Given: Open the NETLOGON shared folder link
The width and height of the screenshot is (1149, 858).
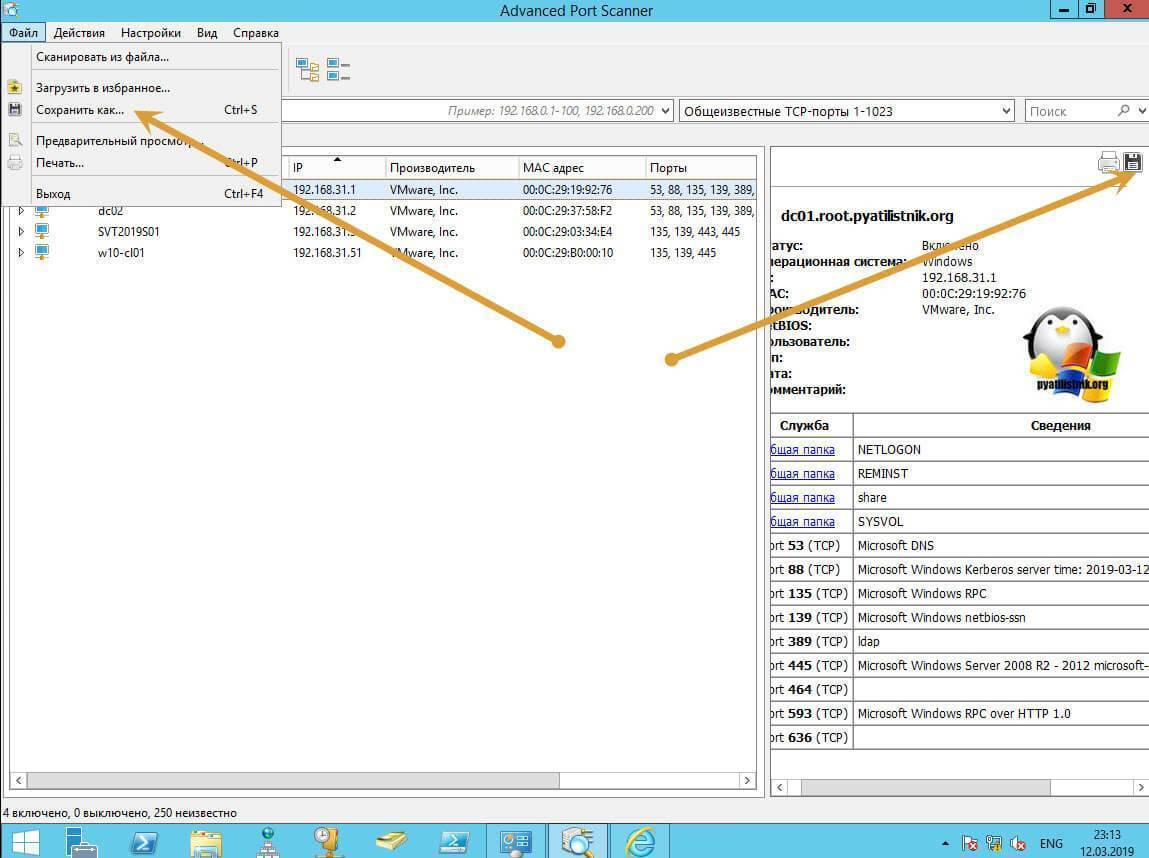Looking at the screenshot, I should click(803, 450).
